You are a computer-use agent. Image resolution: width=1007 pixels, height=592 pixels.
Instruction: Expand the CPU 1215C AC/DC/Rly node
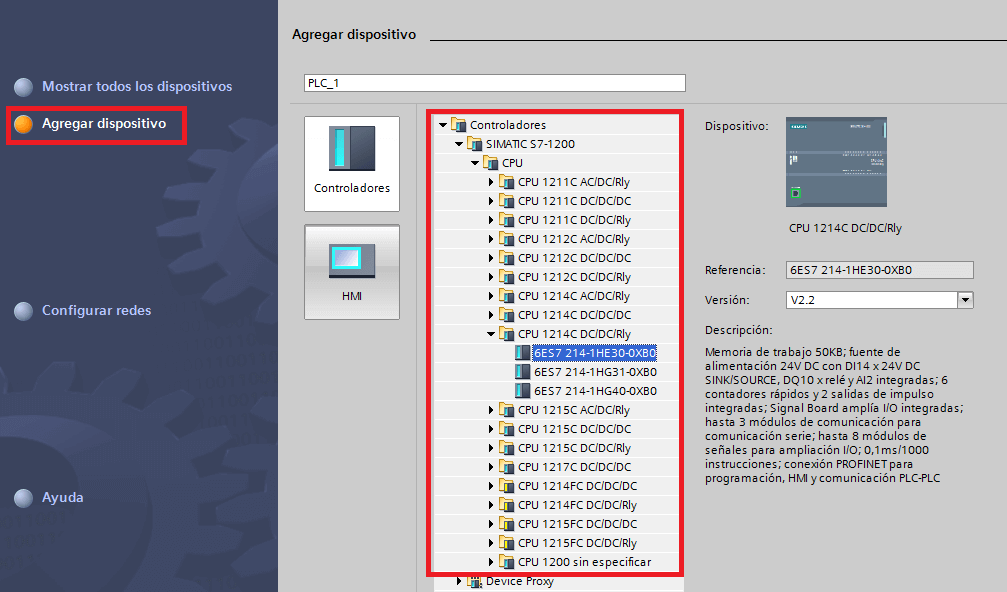[491, 410]
